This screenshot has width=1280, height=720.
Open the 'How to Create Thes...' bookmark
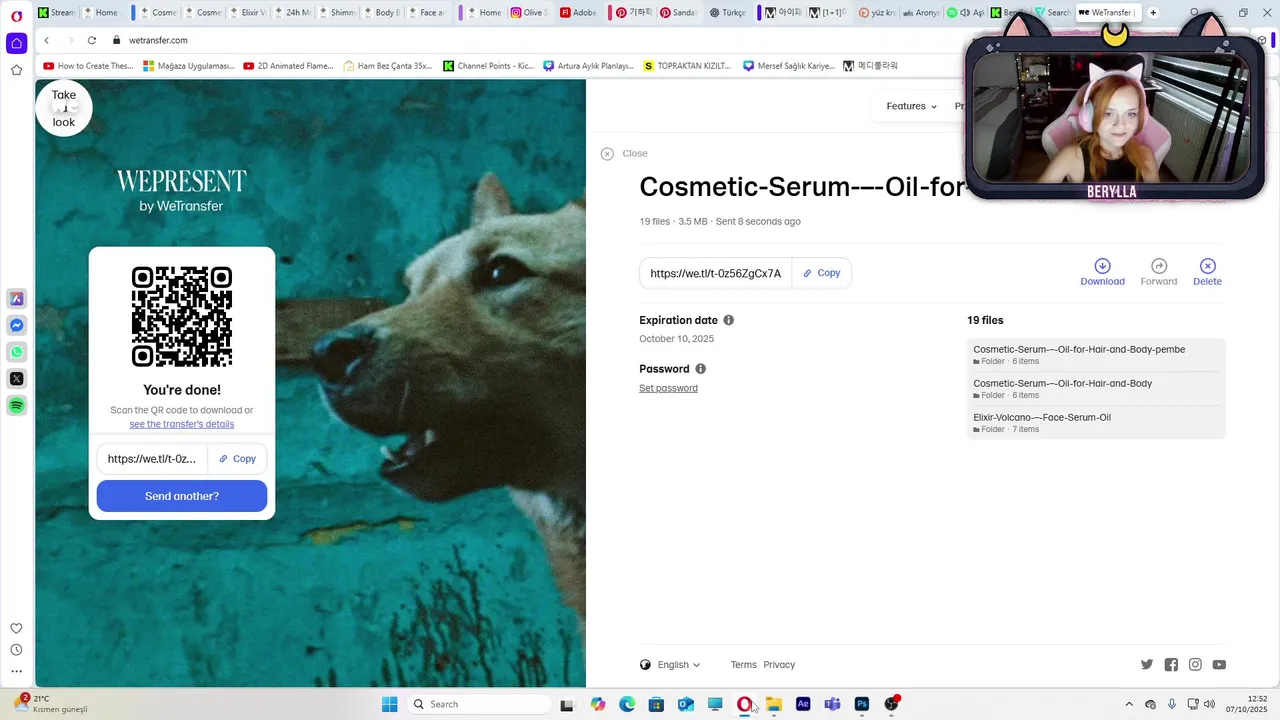(x=88, y=66)
